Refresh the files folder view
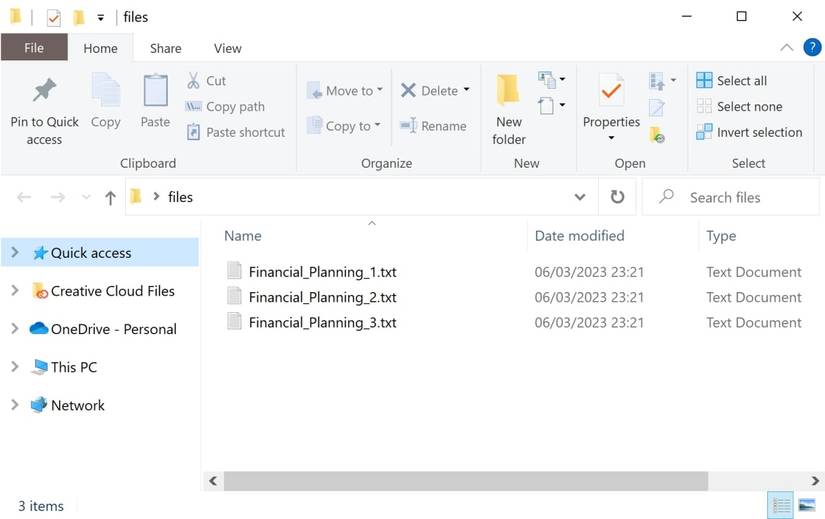Image resolution: width=825 pixels, height=519 pixels. (x=618, y=197)
